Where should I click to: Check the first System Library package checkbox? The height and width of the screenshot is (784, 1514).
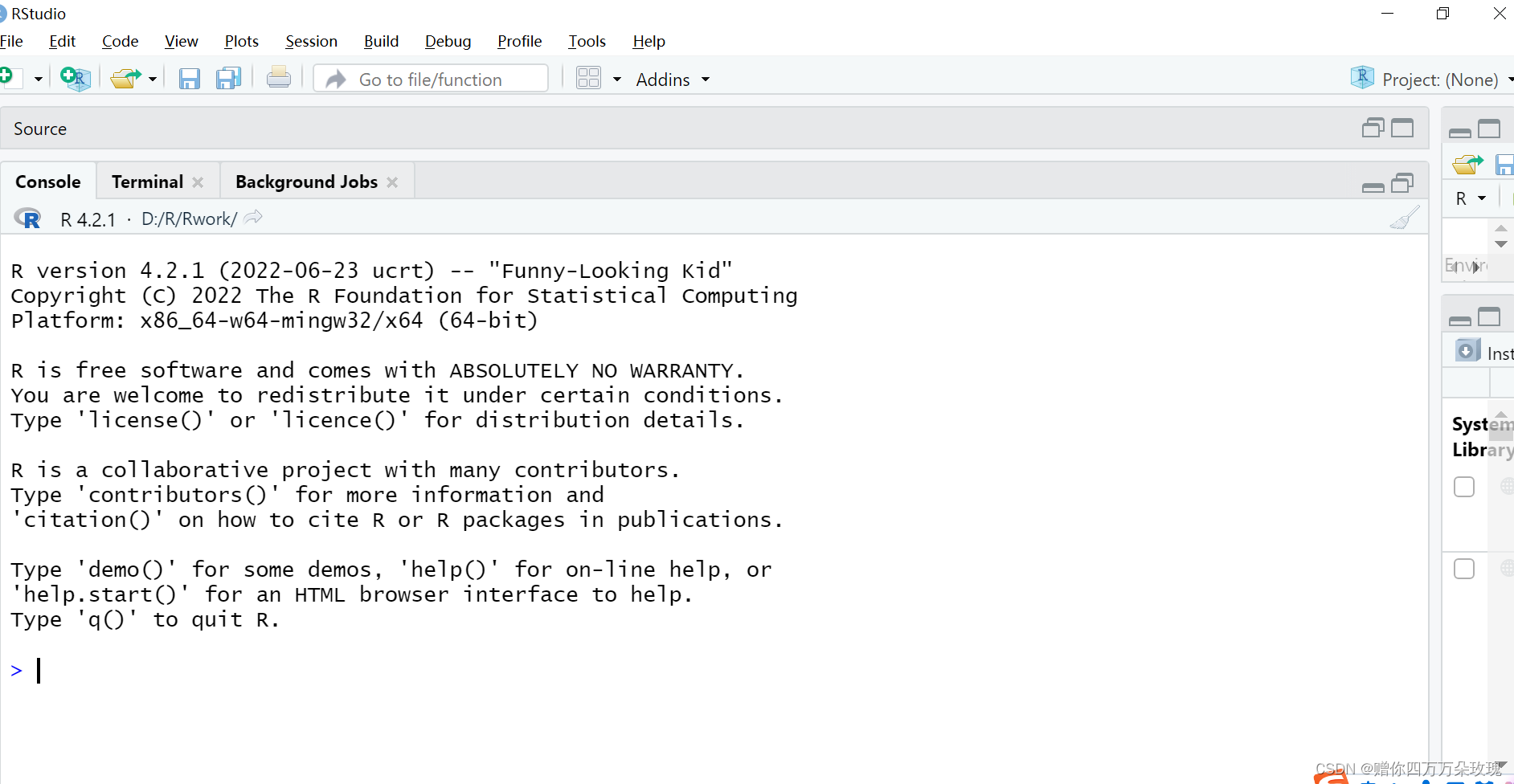click(x=1464, y=487)
